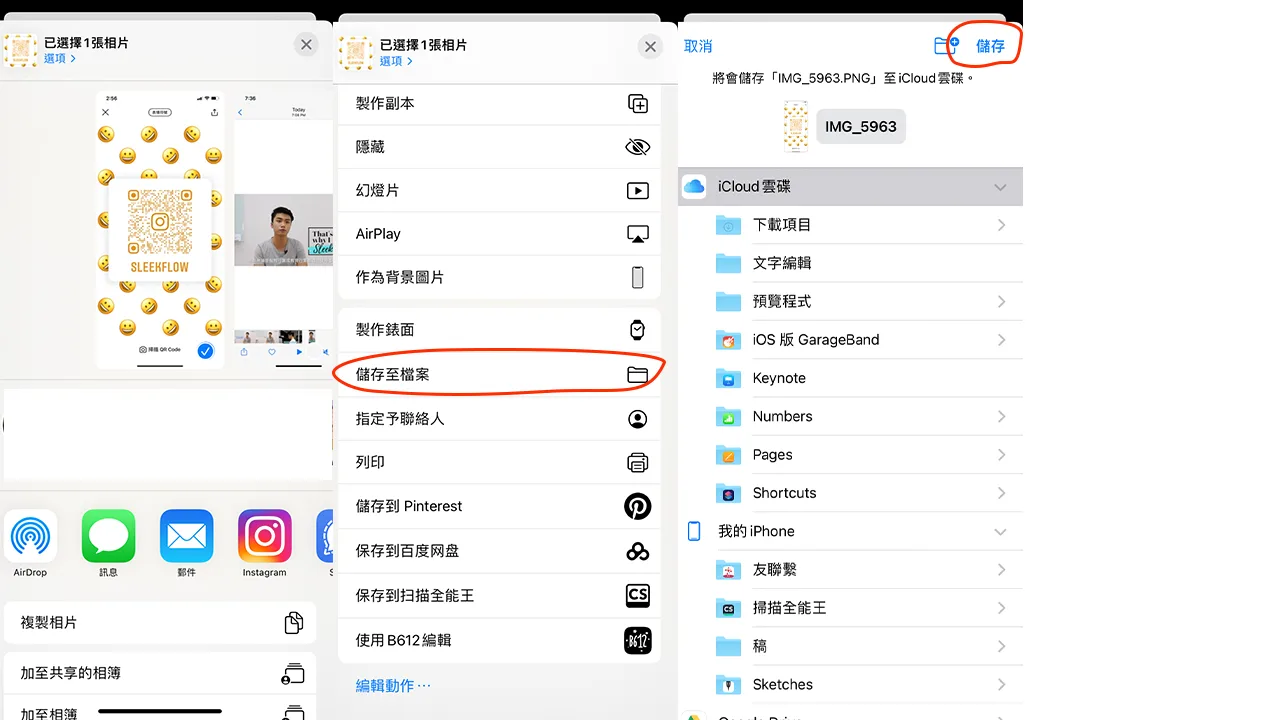Toggle the blue selection checkmark on QR photo
This screenshot has width=1280, height=720.
tap(205, 351)
